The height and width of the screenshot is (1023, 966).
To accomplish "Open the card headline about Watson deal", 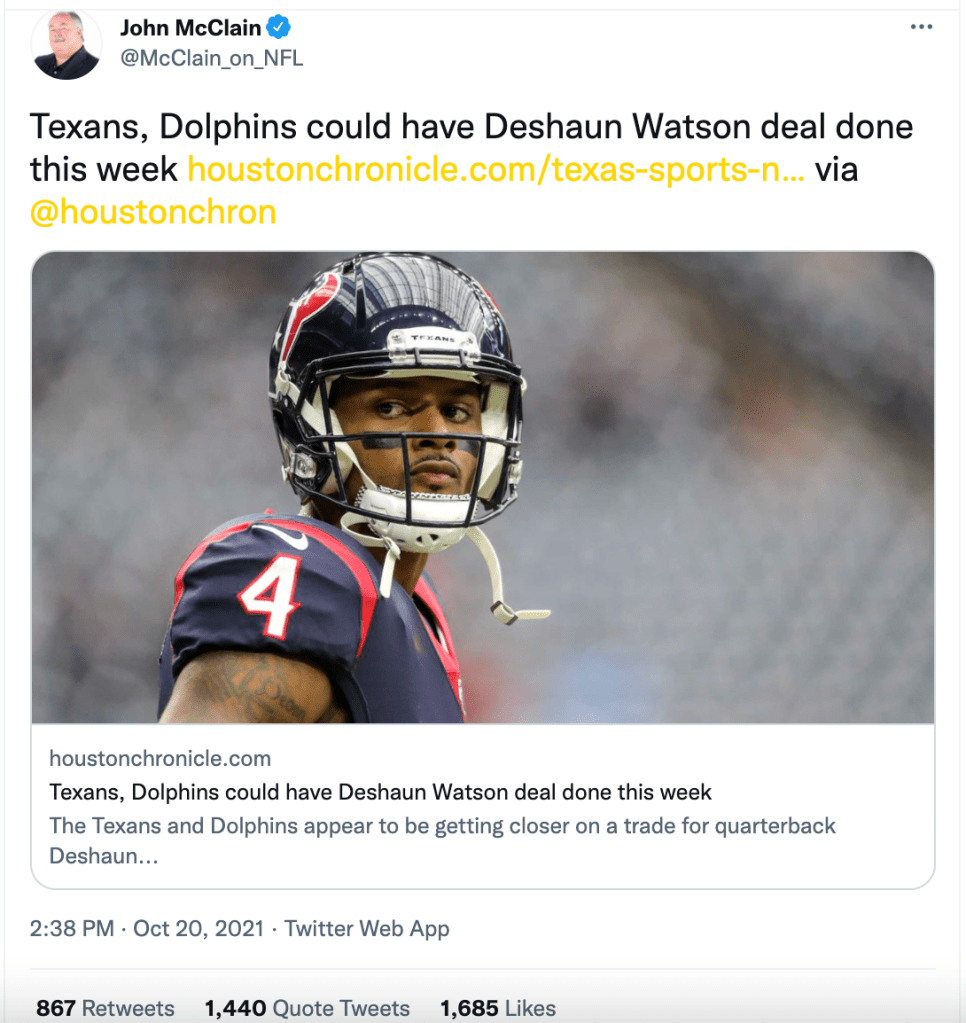I will point(380,792).
